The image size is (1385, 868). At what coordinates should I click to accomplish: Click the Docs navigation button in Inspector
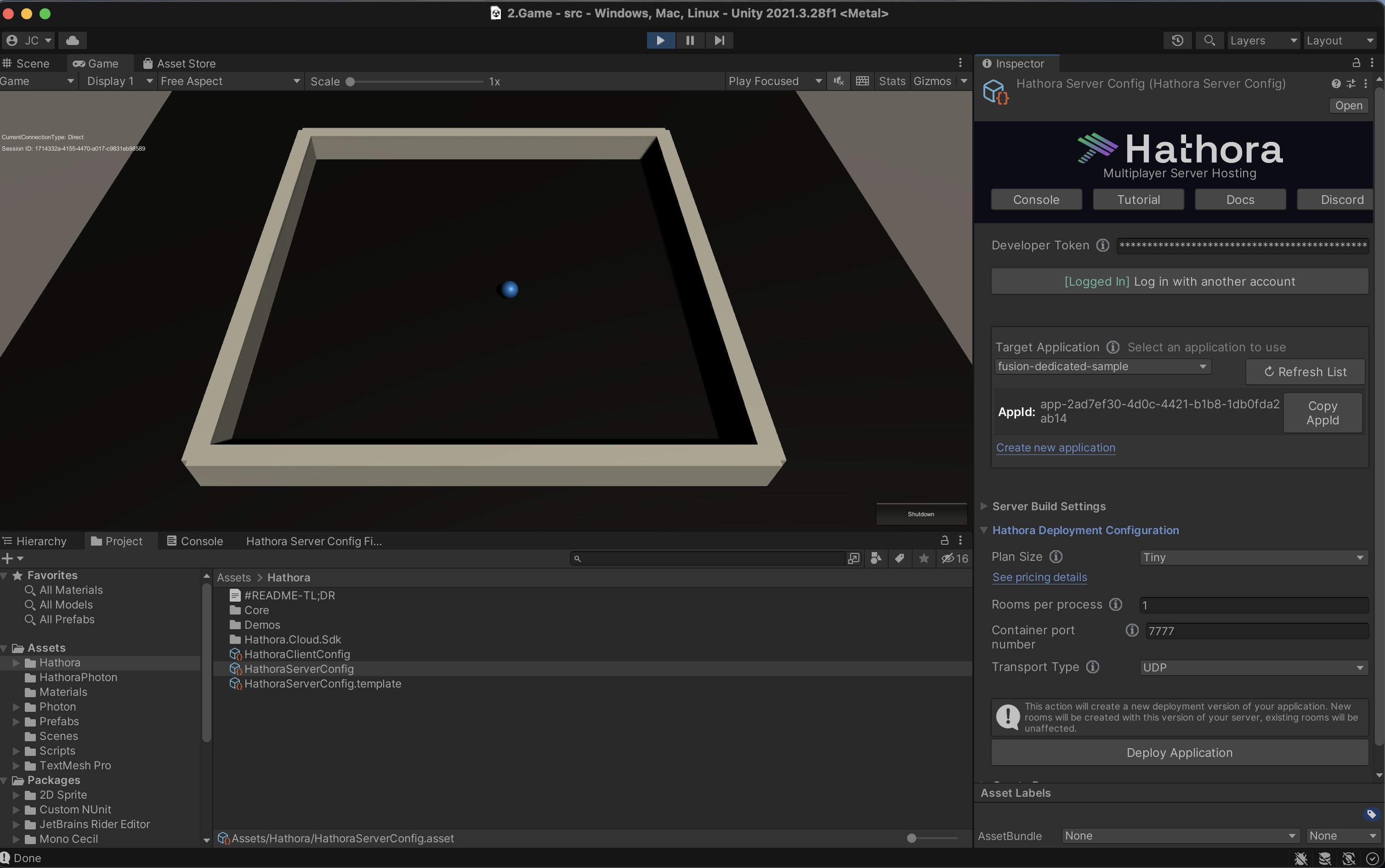(x=1240, y=199)
